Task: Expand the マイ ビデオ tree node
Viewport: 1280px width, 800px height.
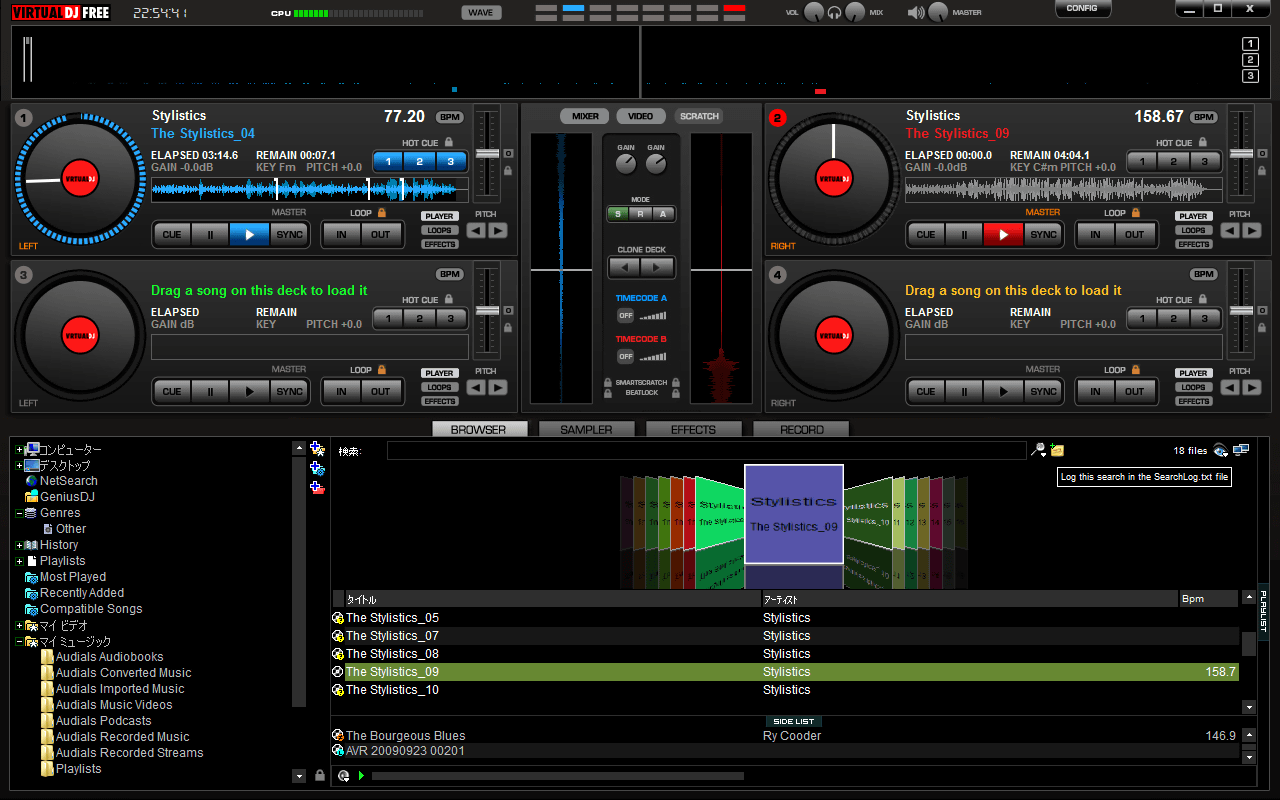Action: pyautogui.click(x=19, y=626)
